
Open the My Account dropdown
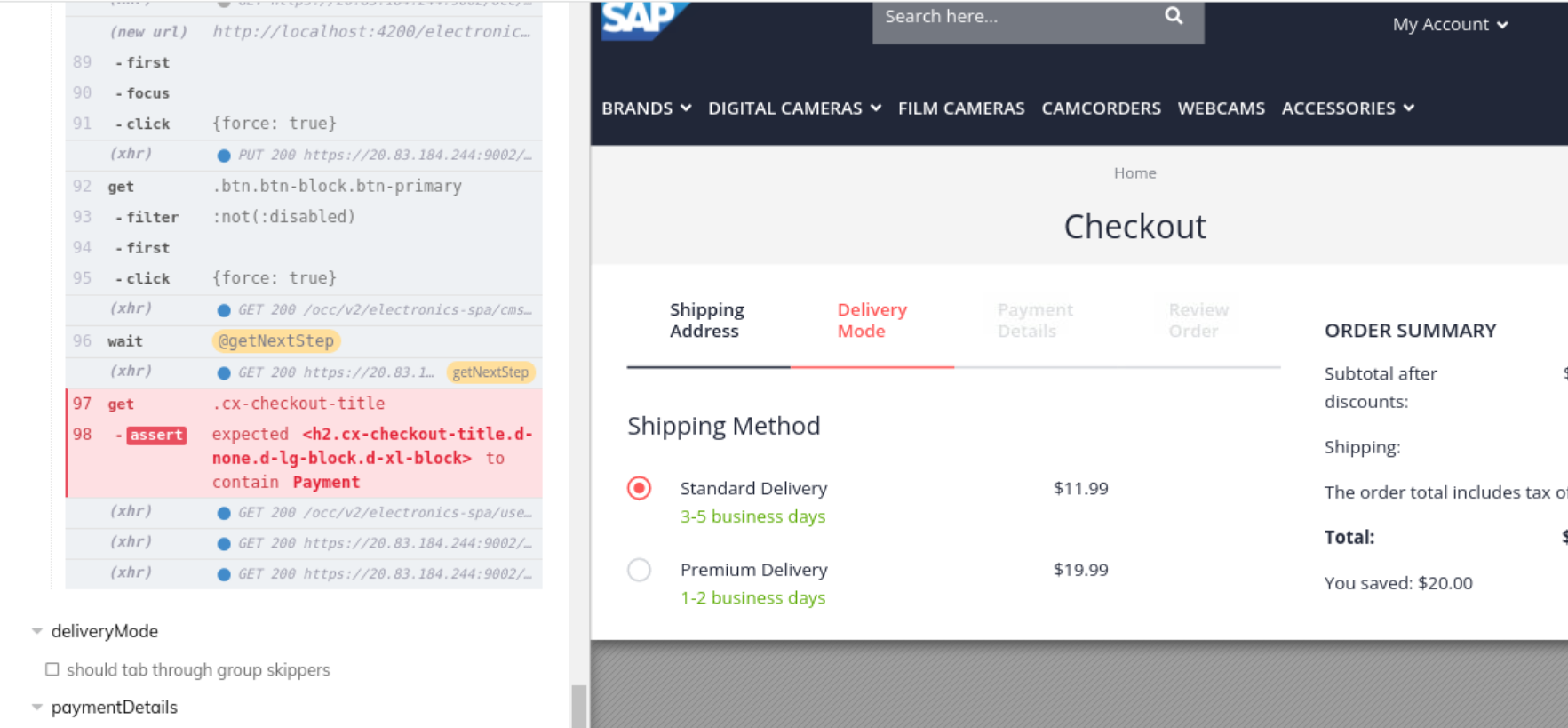tap(1450, 25)
